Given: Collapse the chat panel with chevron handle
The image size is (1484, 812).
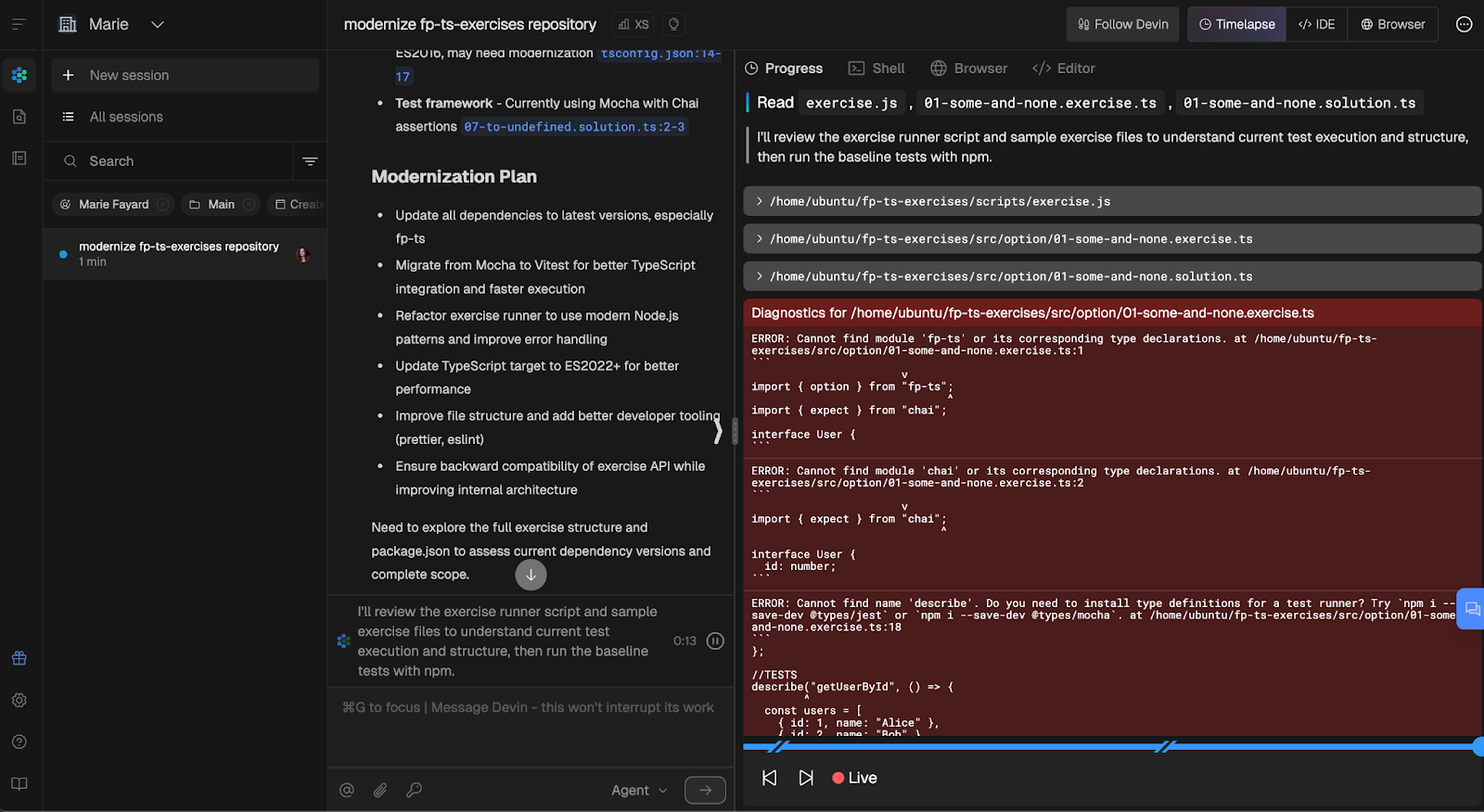Looking at the screenshot, I should click(x=718, y=430).
